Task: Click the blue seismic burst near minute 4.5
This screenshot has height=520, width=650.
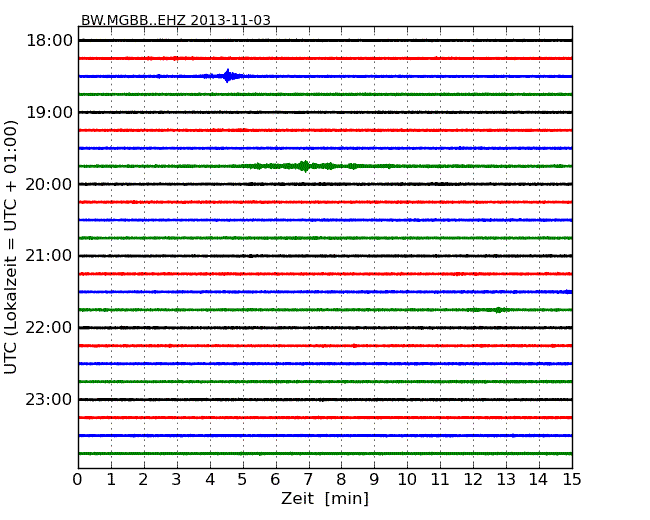Action: click(227, 76)
